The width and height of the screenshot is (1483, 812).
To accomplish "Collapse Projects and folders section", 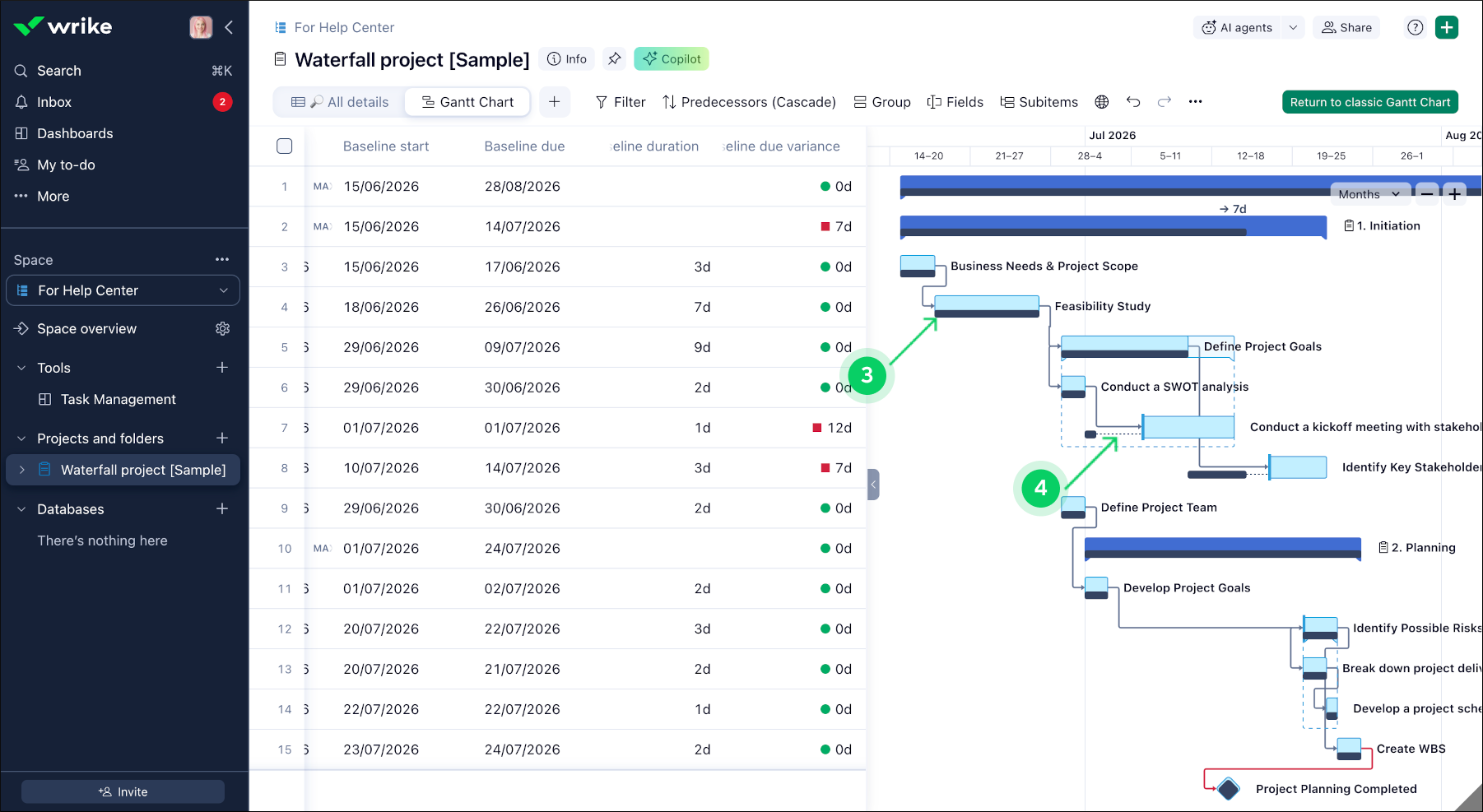I will click(x=21, y=438).
